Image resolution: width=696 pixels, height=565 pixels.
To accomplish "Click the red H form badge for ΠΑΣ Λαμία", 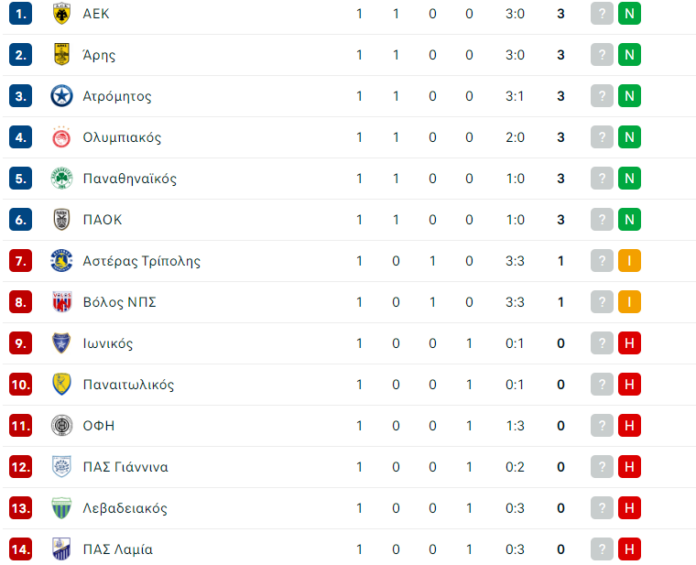I will (x=629, y=549).
